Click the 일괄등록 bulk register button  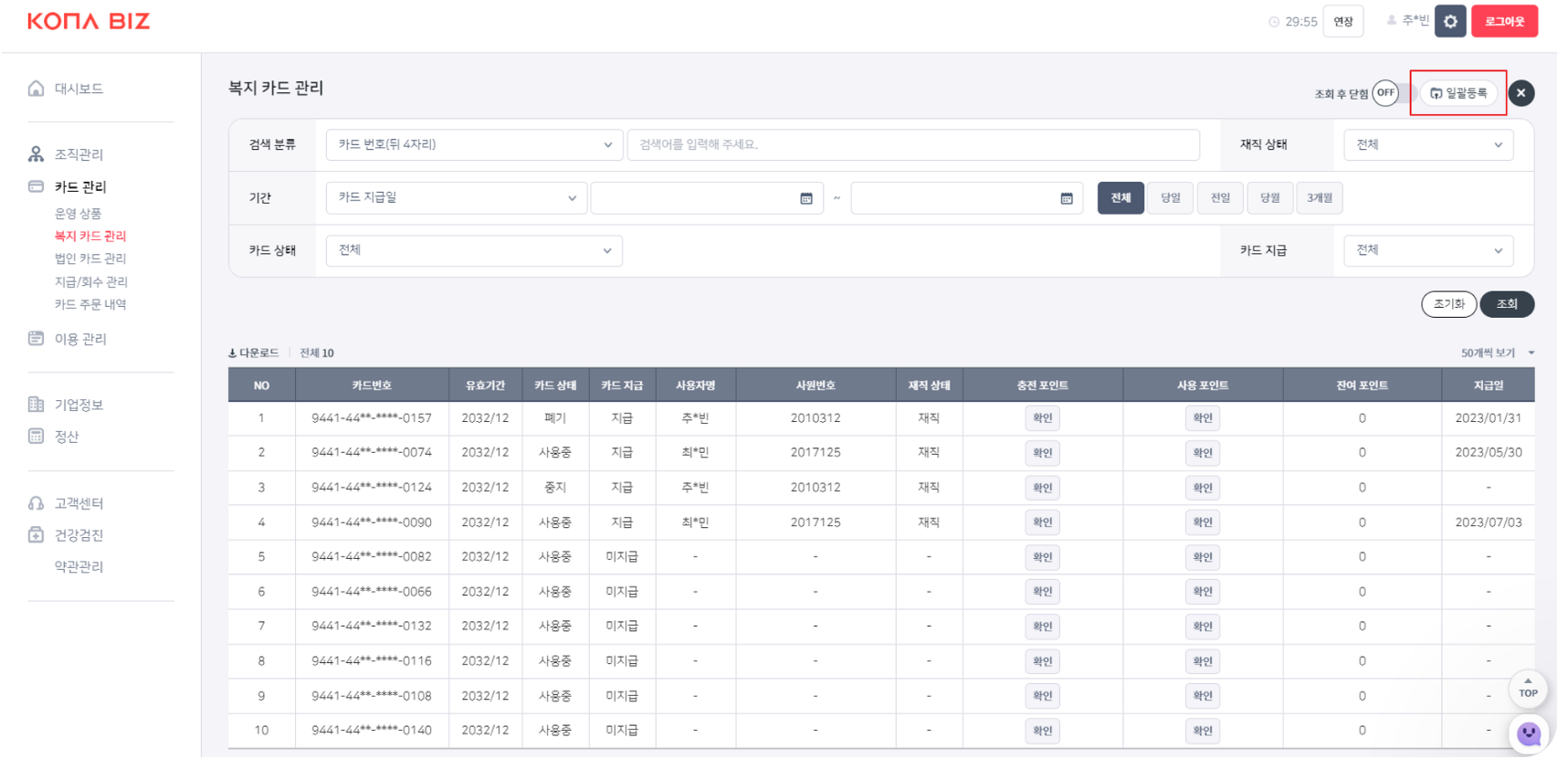pyautogui.click(x=1458, y=93)
